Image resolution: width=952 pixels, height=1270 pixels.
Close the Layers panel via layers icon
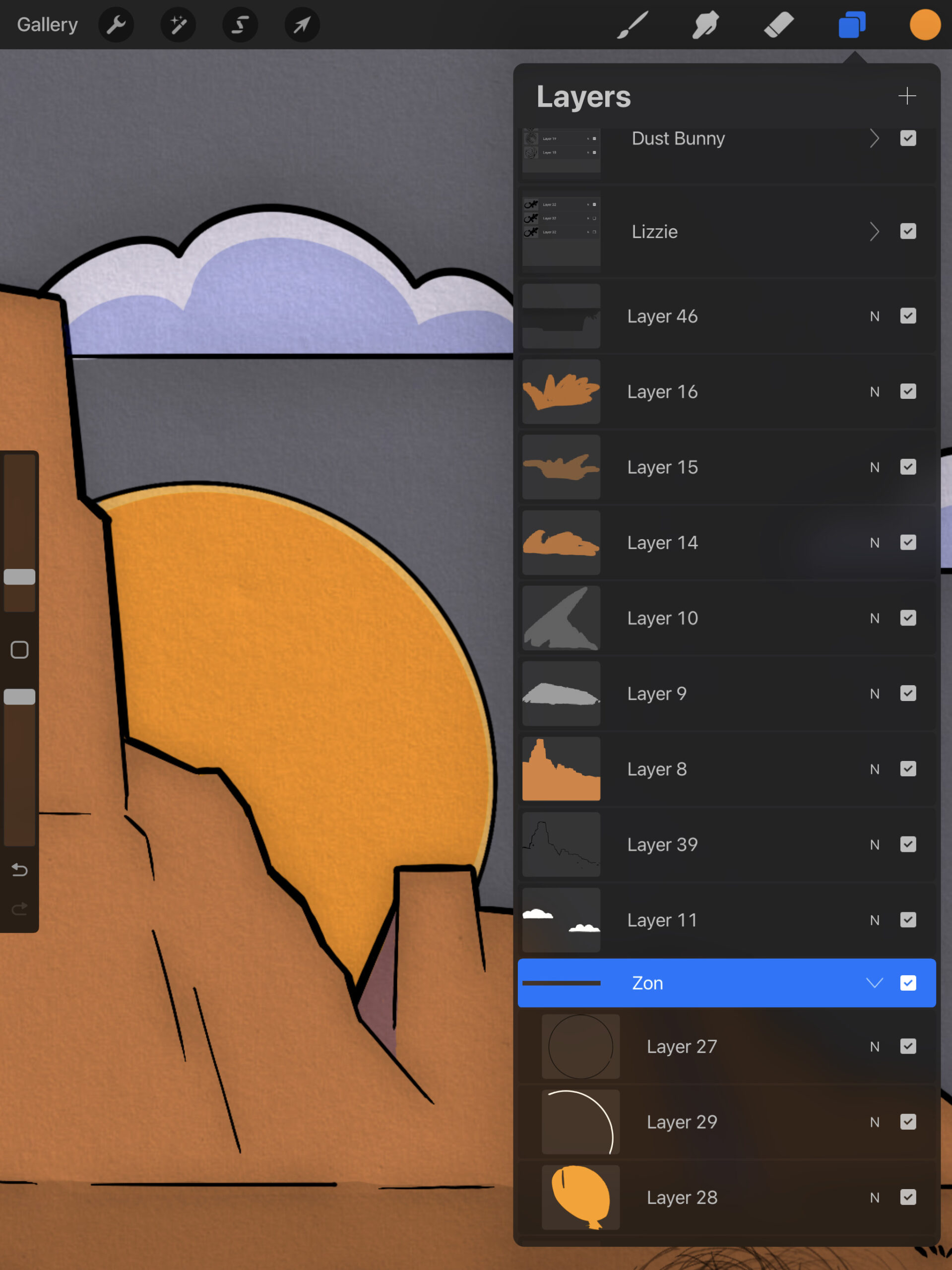(851, 25)
